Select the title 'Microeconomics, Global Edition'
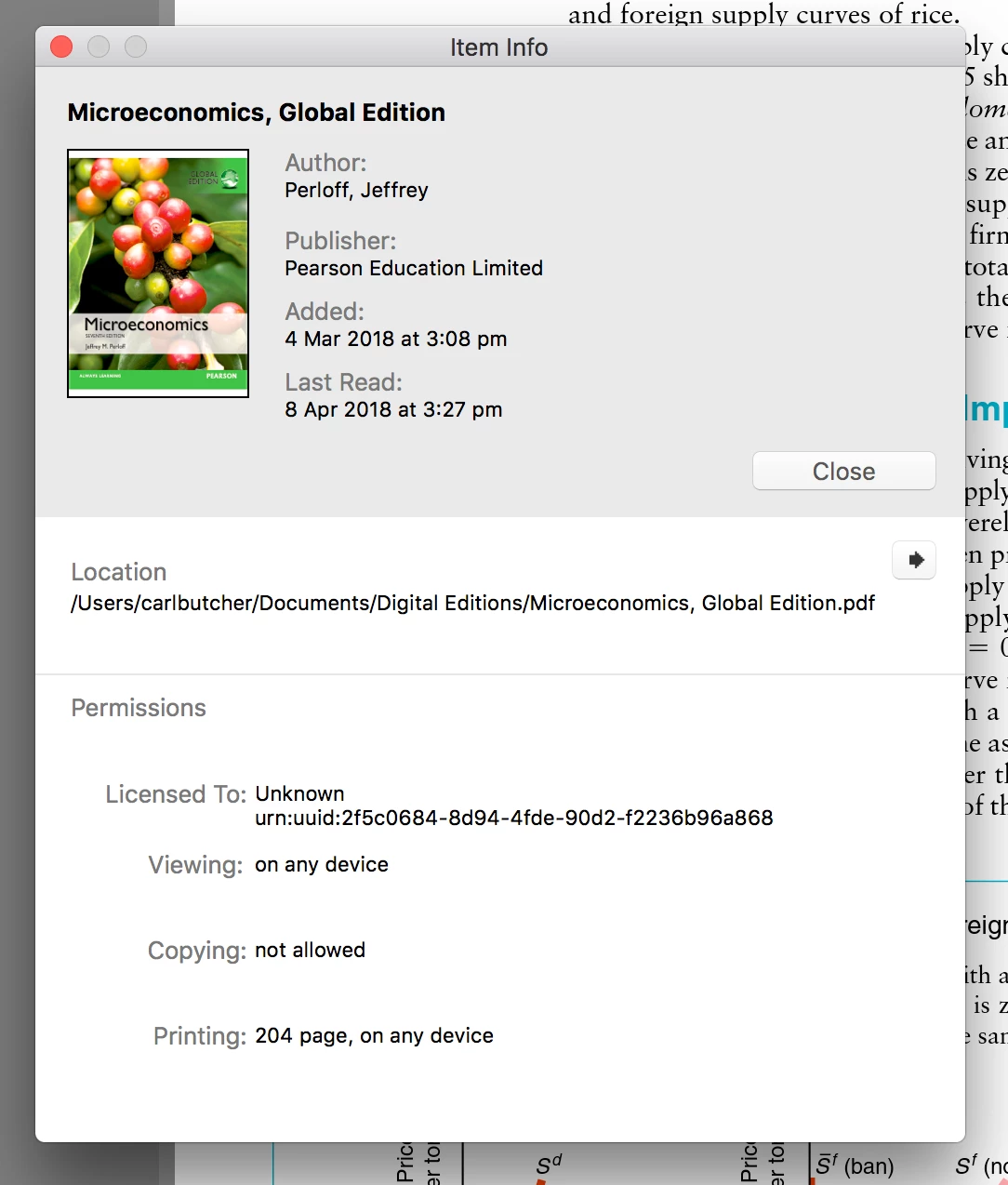This screenshot has height=1185, width=1008. 257,113
